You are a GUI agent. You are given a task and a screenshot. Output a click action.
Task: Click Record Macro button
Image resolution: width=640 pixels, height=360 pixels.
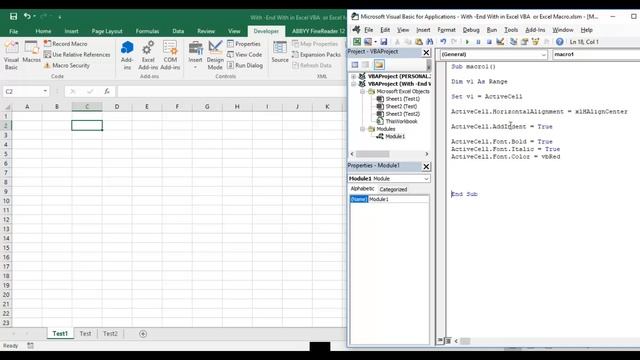point(65,44)
